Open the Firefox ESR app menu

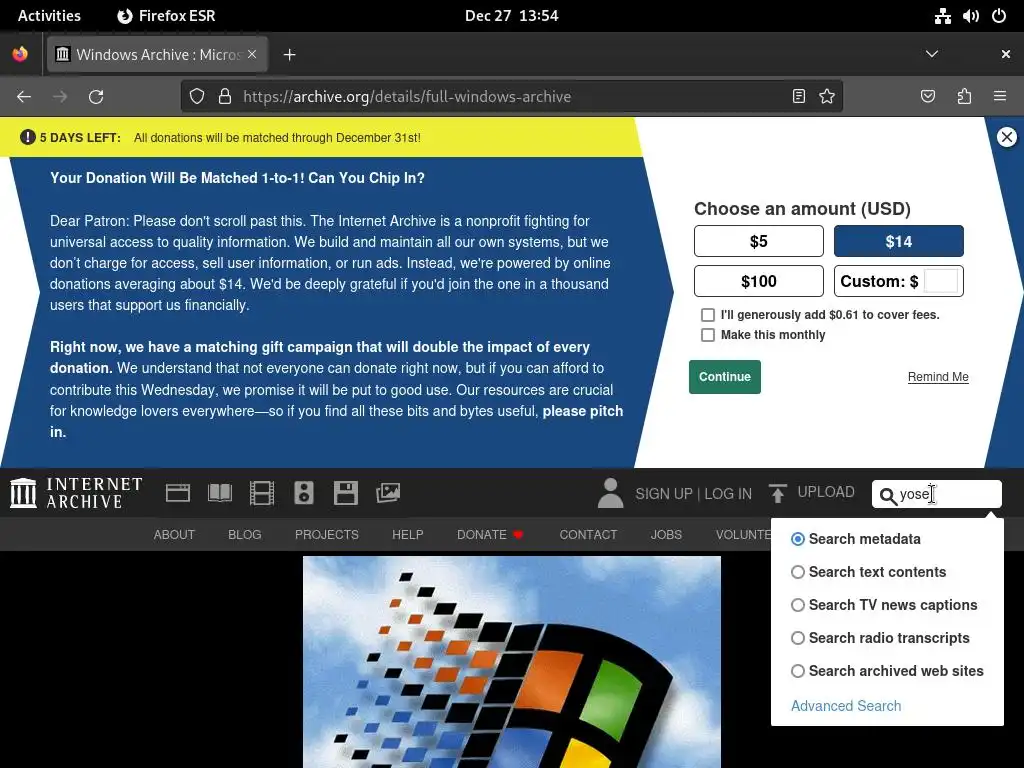pyautogui.click(x=166, y=16)
